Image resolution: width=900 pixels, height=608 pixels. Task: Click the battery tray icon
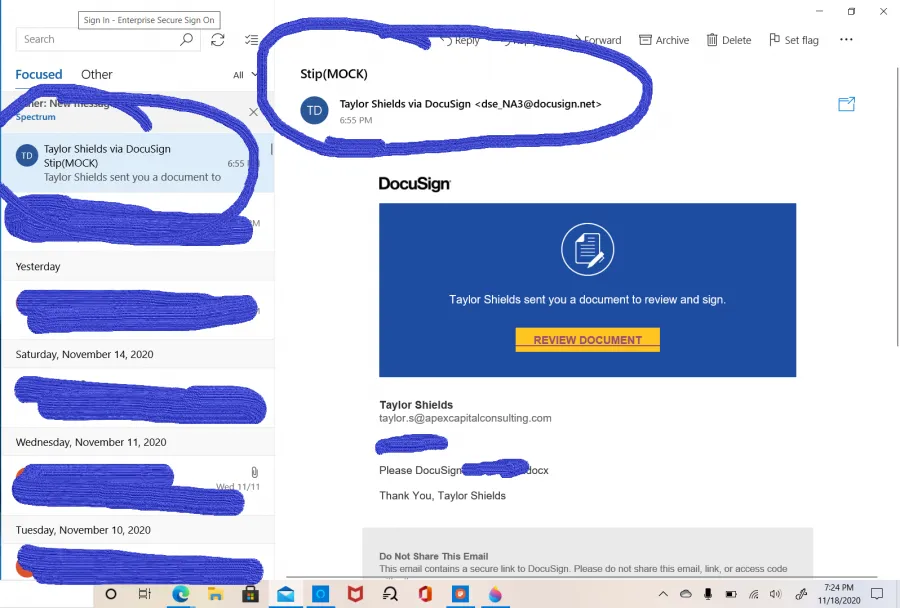[x=731, y=594]
